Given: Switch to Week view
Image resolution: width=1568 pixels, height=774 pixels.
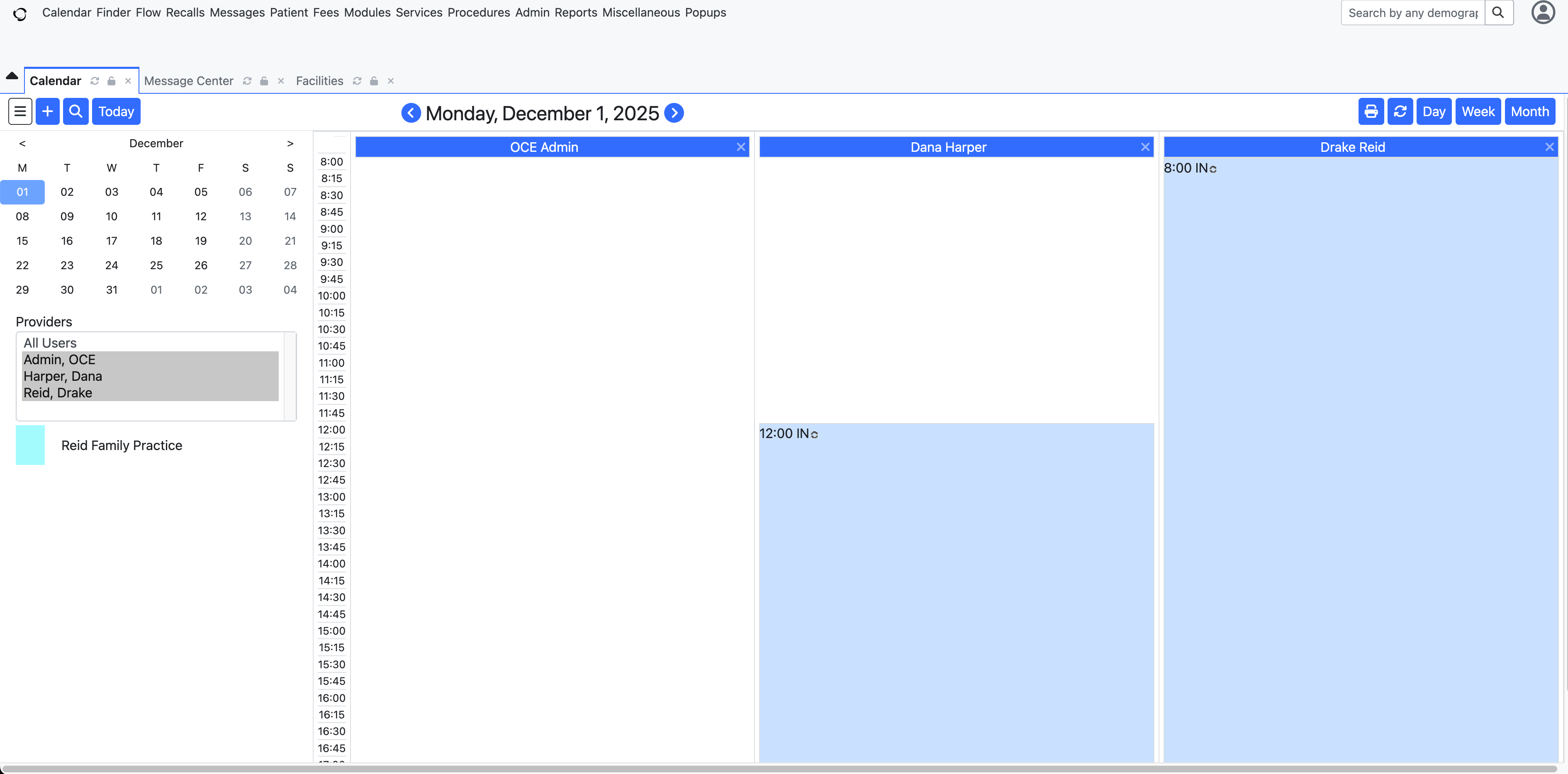Looking at the screenshot, I should [1478, 111].
